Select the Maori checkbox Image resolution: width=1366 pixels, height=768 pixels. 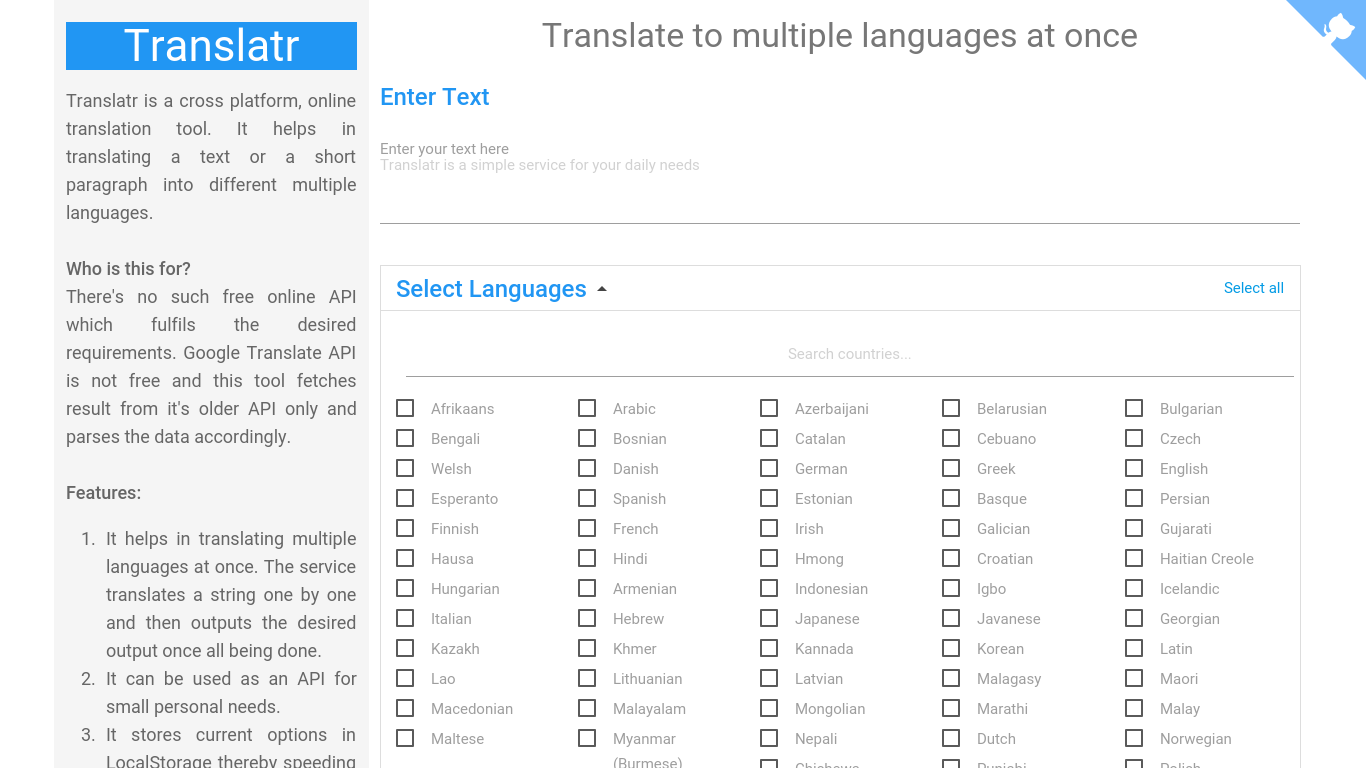(1134, 678)
